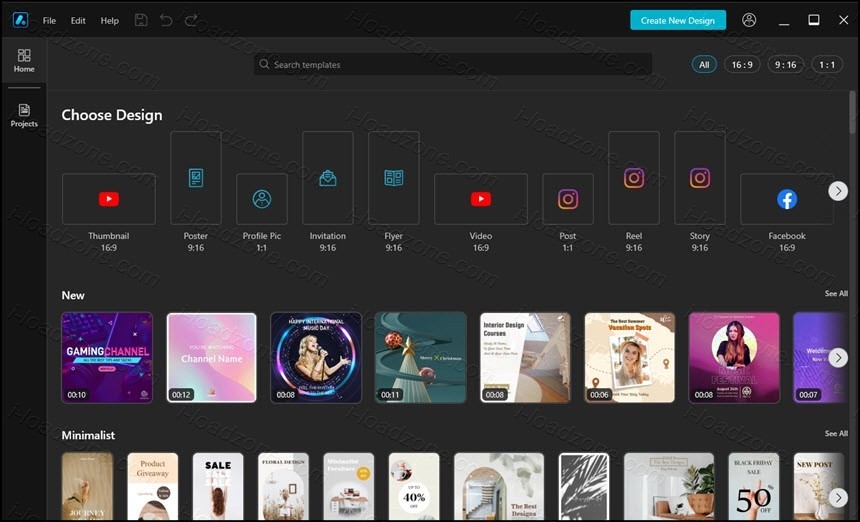This screenshot has width=860, height=522.
Task: Click Create New Design button
Action: [678, 20]
